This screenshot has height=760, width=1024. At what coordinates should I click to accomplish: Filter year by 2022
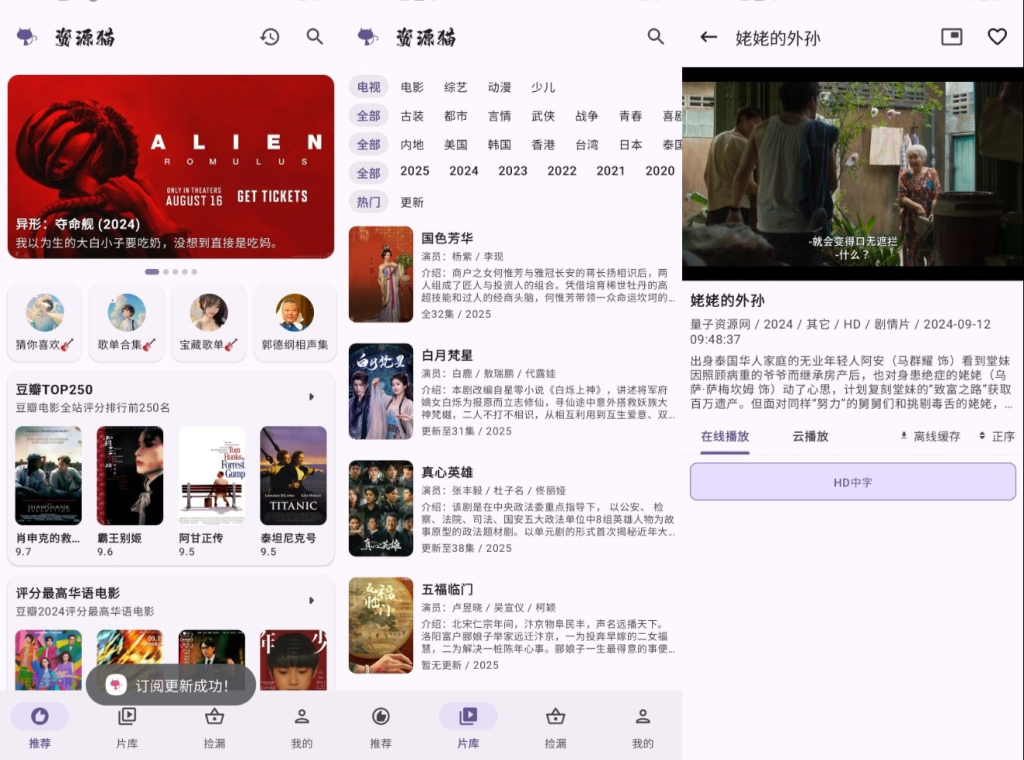(562, 170)
